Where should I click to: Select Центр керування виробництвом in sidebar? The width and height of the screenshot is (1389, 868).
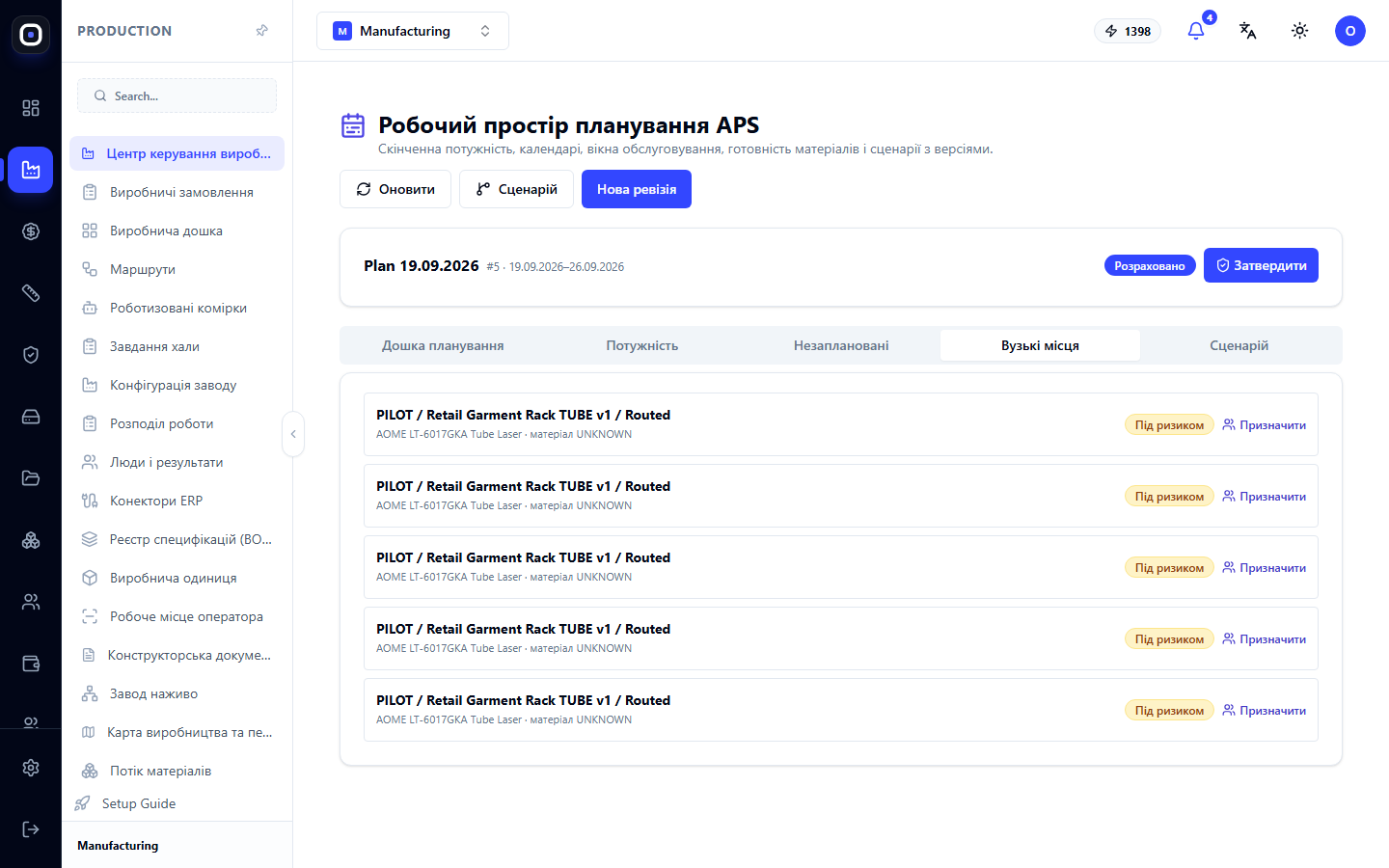(x=177, y=153)
